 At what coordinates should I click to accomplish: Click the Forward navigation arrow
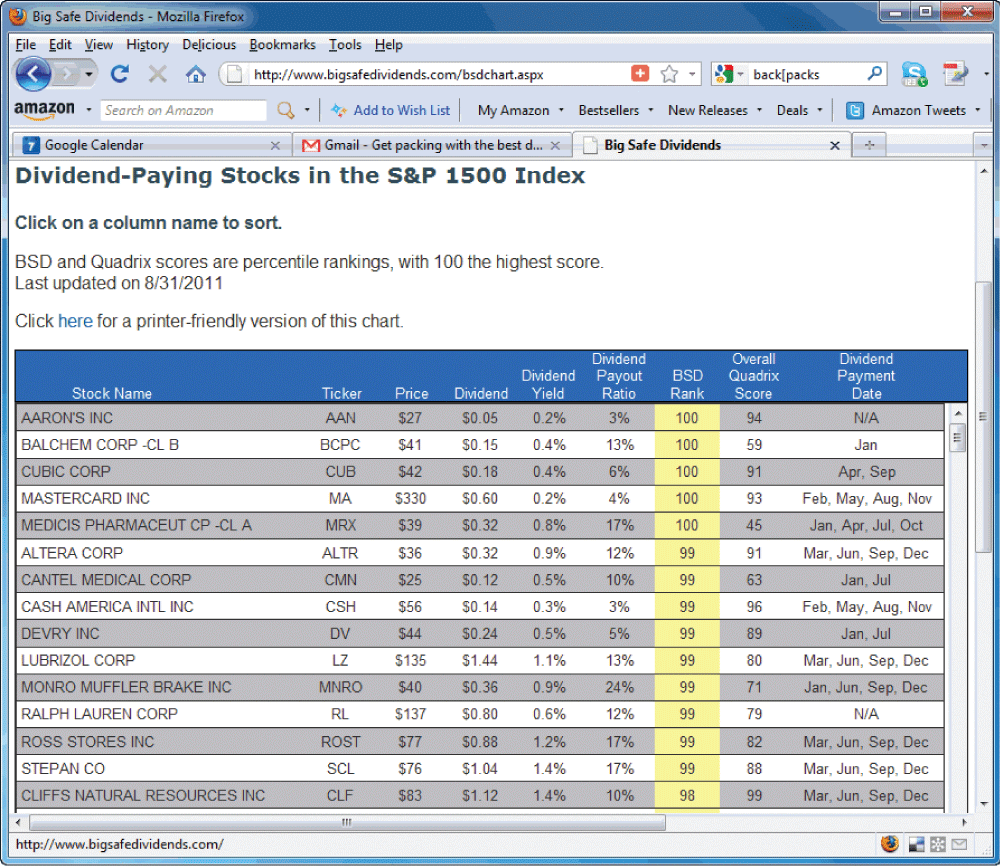pyautogui.click(x=66, y=75)
